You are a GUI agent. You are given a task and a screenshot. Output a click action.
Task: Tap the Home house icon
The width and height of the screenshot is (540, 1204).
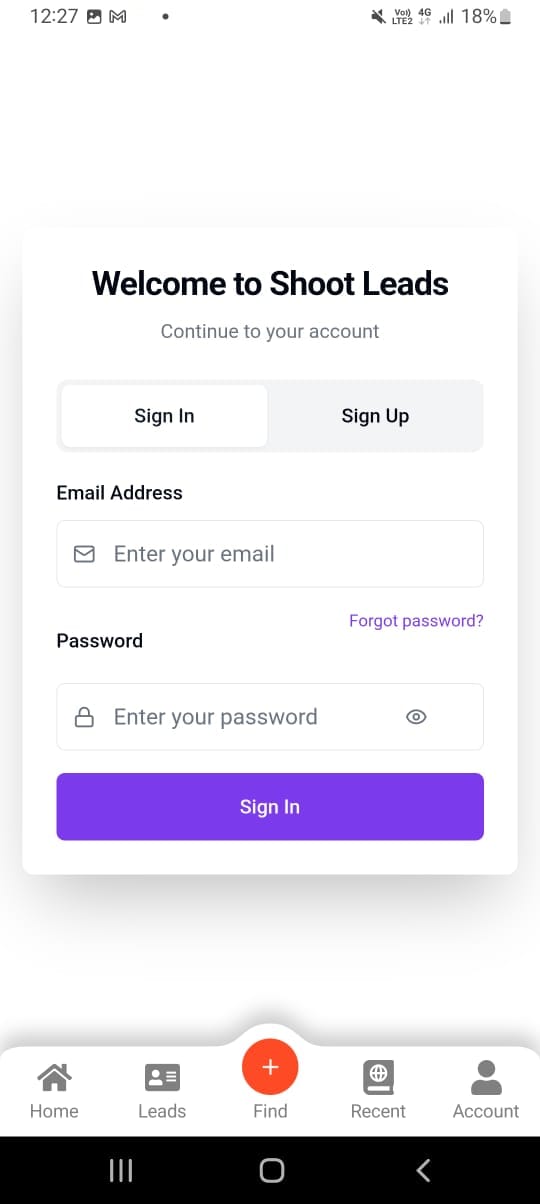tap(54, 1077)
